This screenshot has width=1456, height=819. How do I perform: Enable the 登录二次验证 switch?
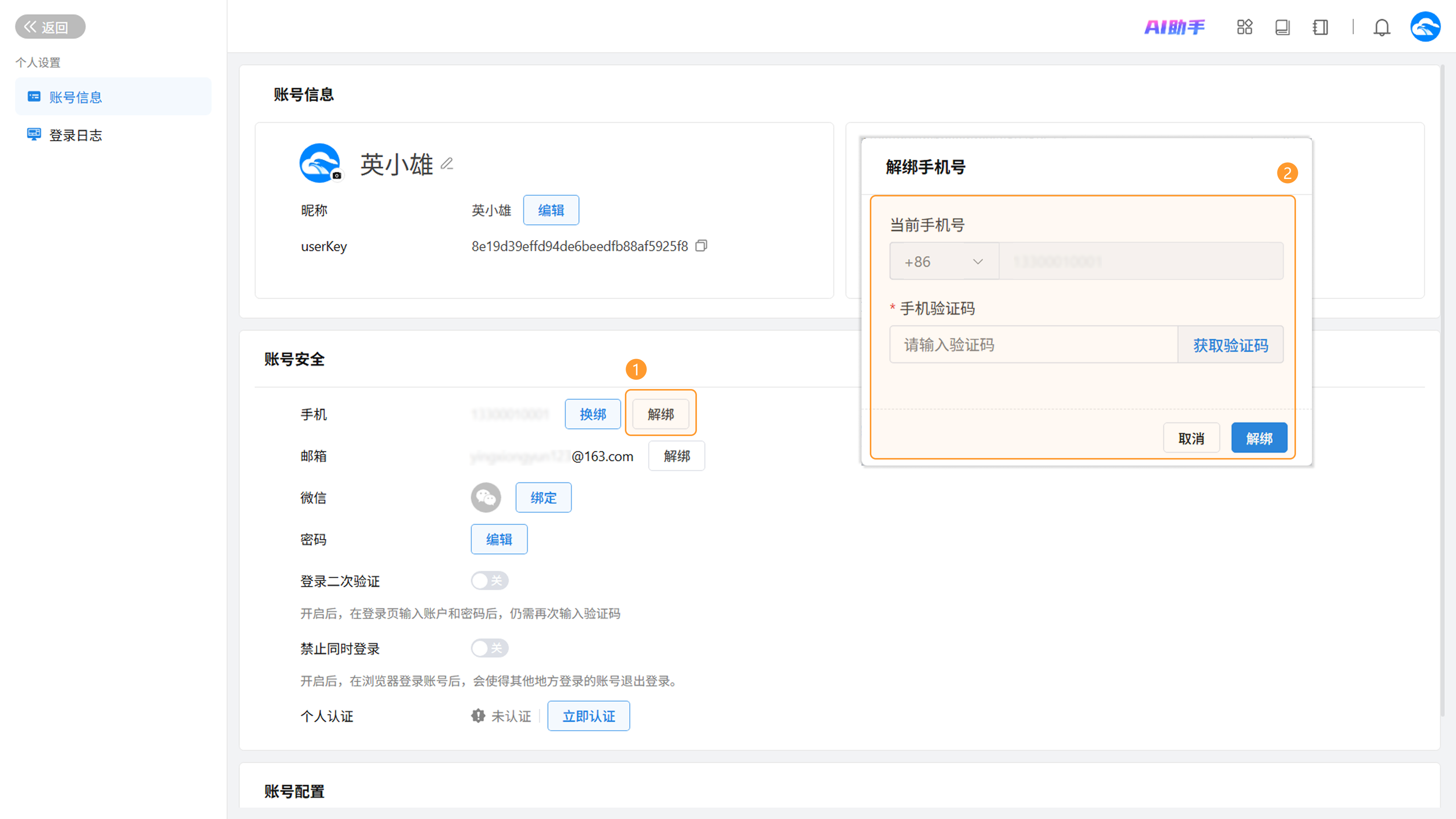[x=490, y=581]
